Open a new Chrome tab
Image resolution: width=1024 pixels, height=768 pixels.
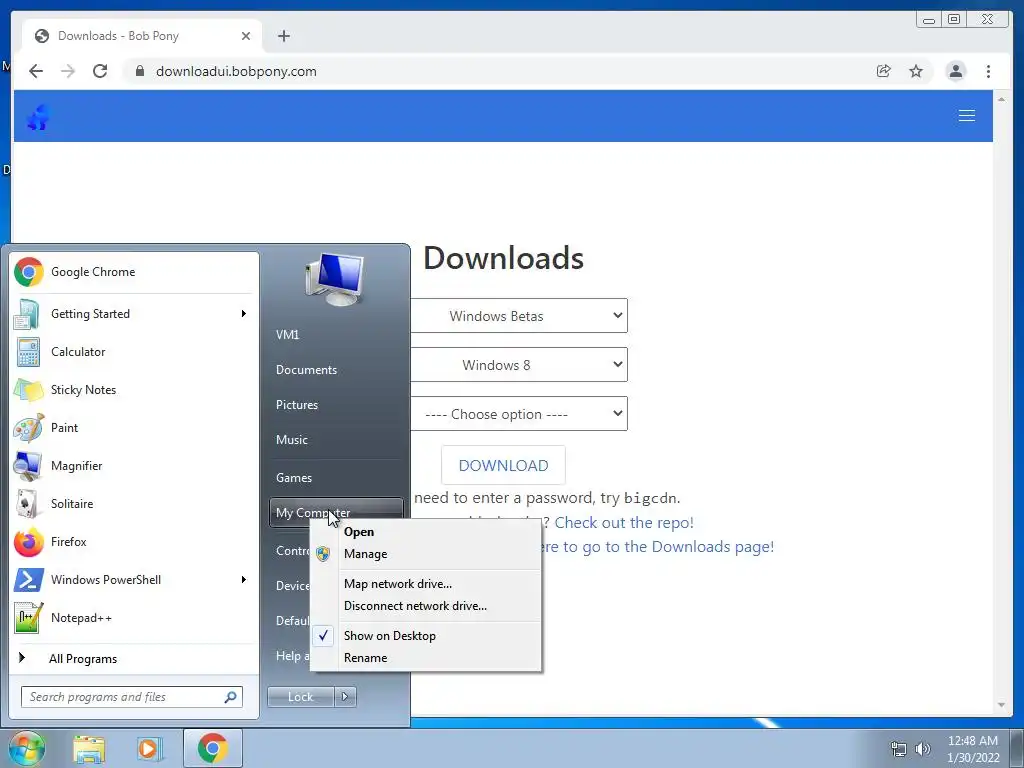coord(283,36)
